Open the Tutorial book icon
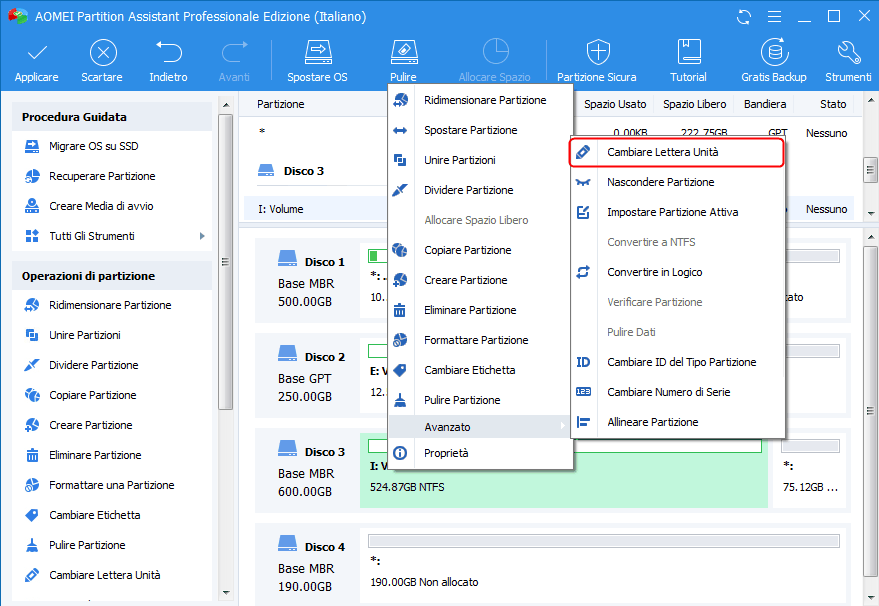879x606 pixels. click(x=688, y=53)
